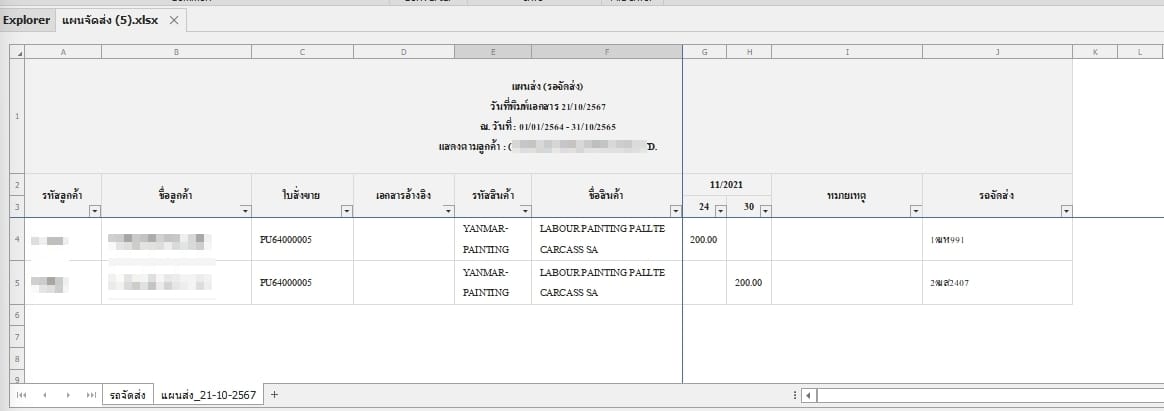This screenshot has width=1164, height=411.
Task: Expand the รหัสสินค้า filter dropdown
Action: pos(525,211)
